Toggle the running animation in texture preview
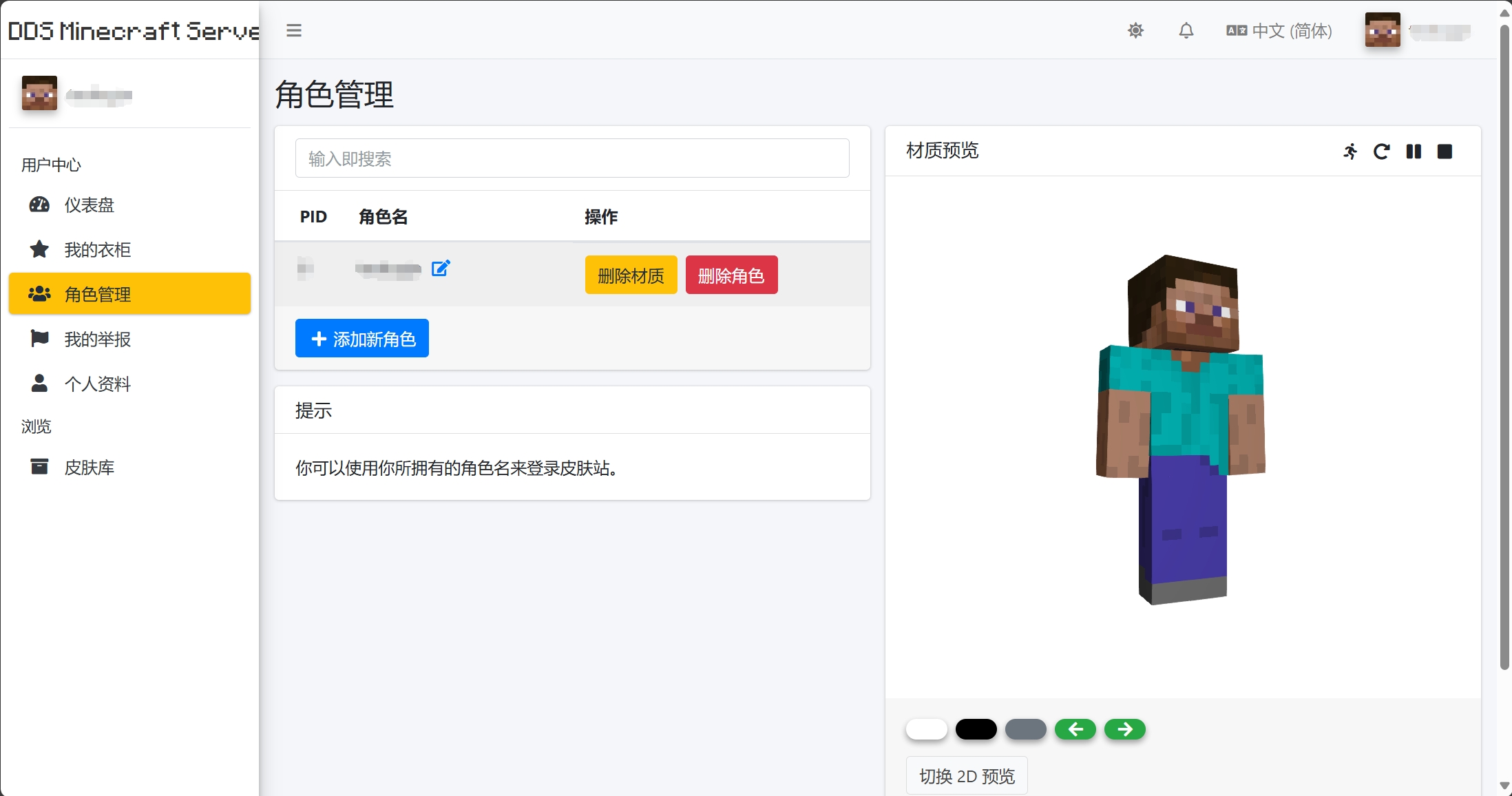This screenshot has width=1512, height=796. [x=1350, y=151]
